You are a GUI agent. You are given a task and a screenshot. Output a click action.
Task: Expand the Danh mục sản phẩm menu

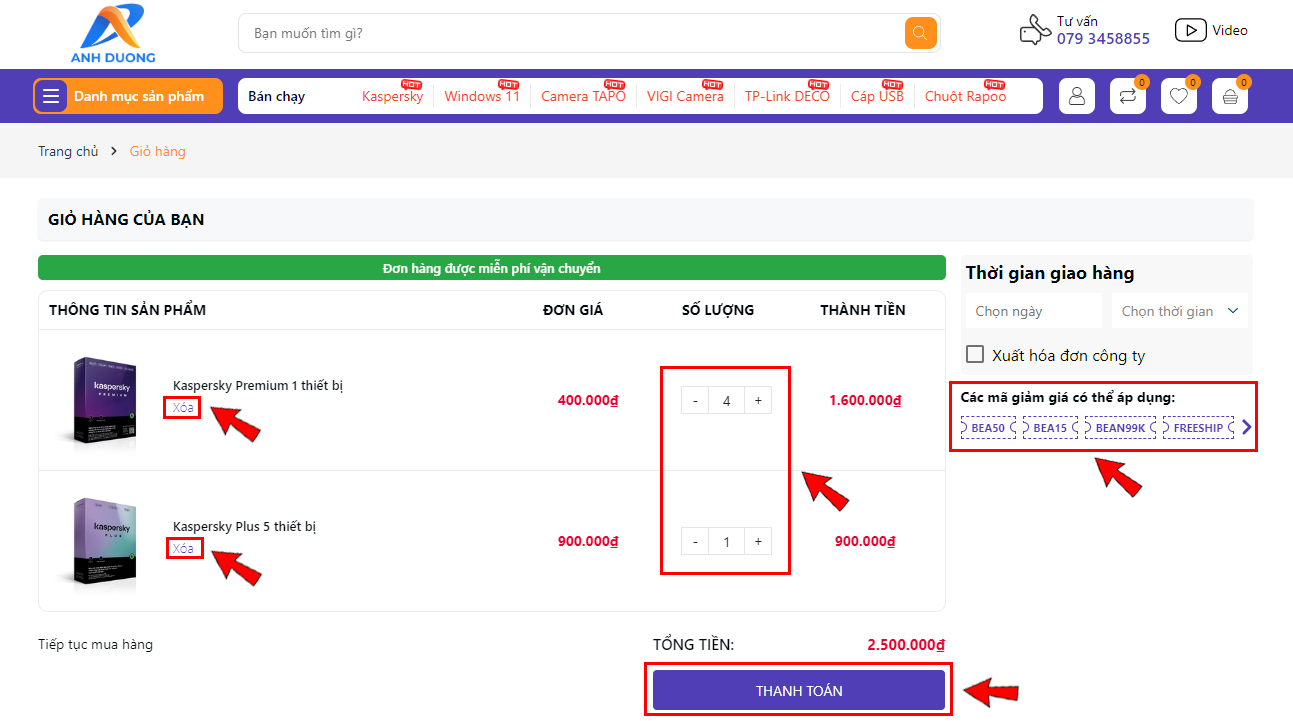pyautogui.click(x=128, y=96)
